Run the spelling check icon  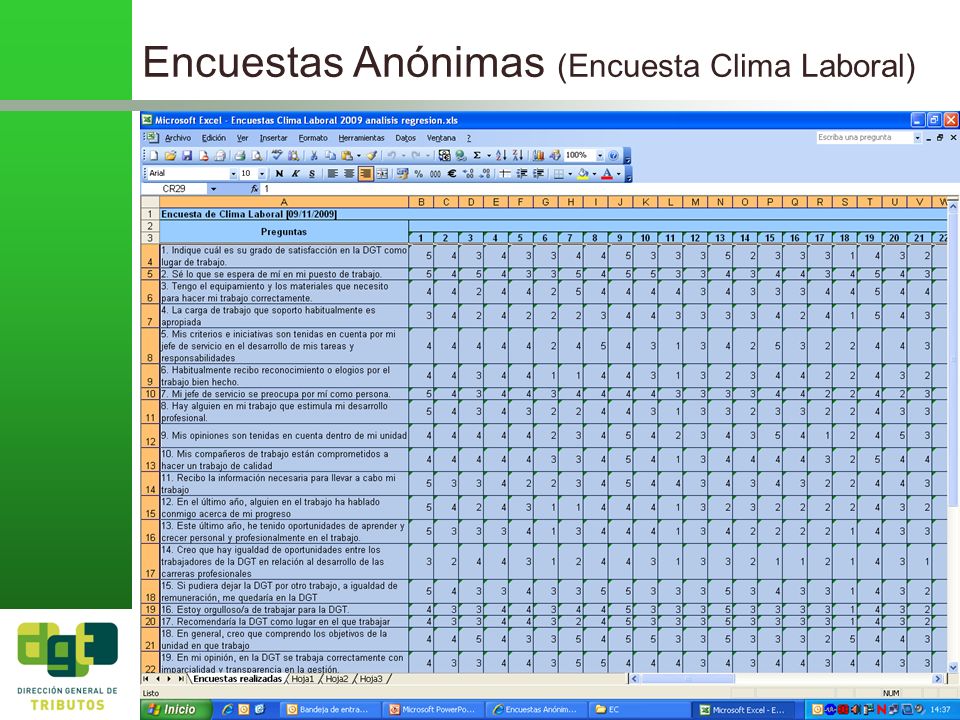[277, 156]
